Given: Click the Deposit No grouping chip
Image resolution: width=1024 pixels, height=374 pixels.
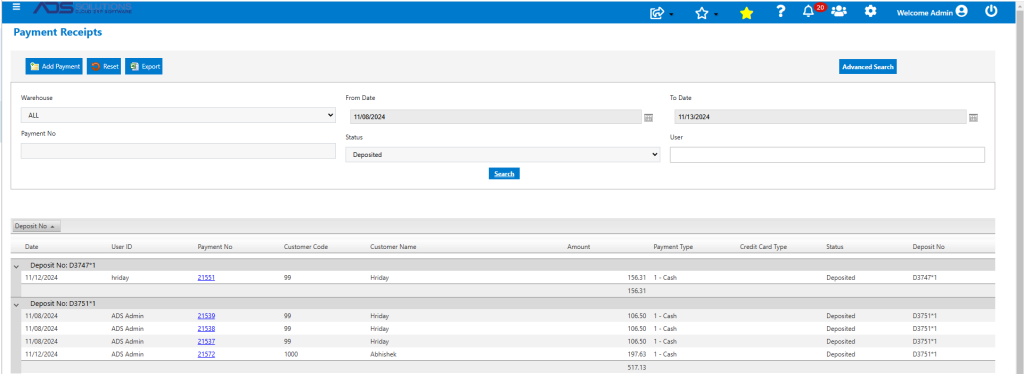Looking at the screenshot, I should click(x=36, y=226).
